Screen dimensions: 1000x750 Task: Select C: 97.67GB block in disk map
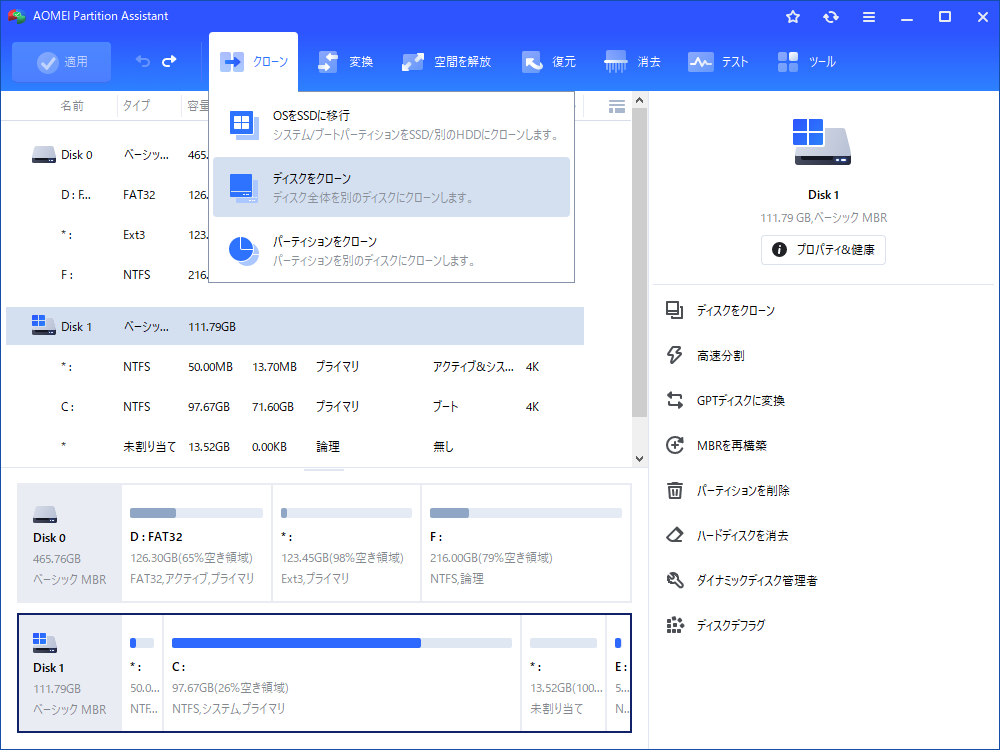click(x=342, y=673)
